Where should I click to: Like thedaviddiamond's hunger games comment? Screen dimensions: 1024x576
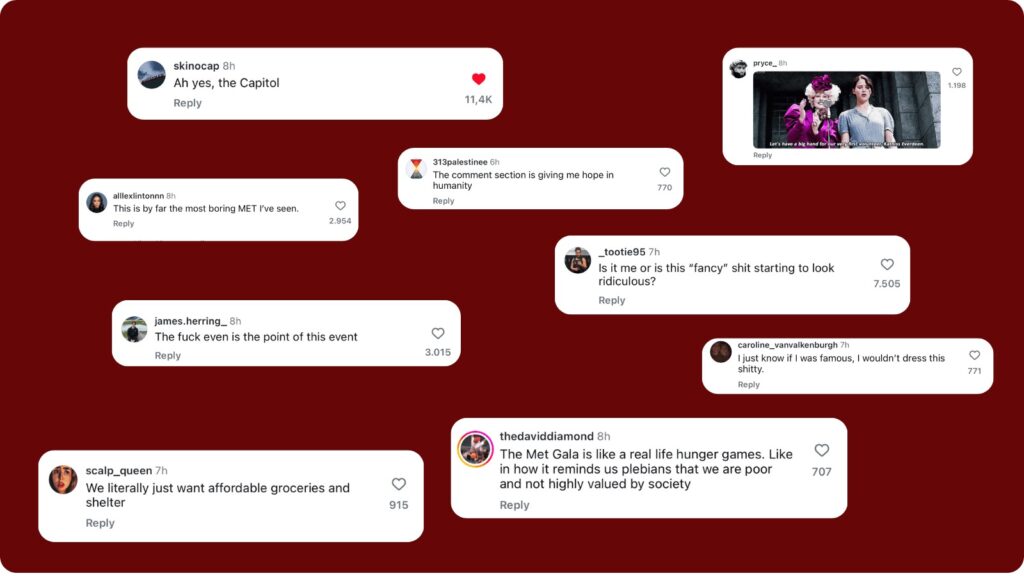point(821,451)
